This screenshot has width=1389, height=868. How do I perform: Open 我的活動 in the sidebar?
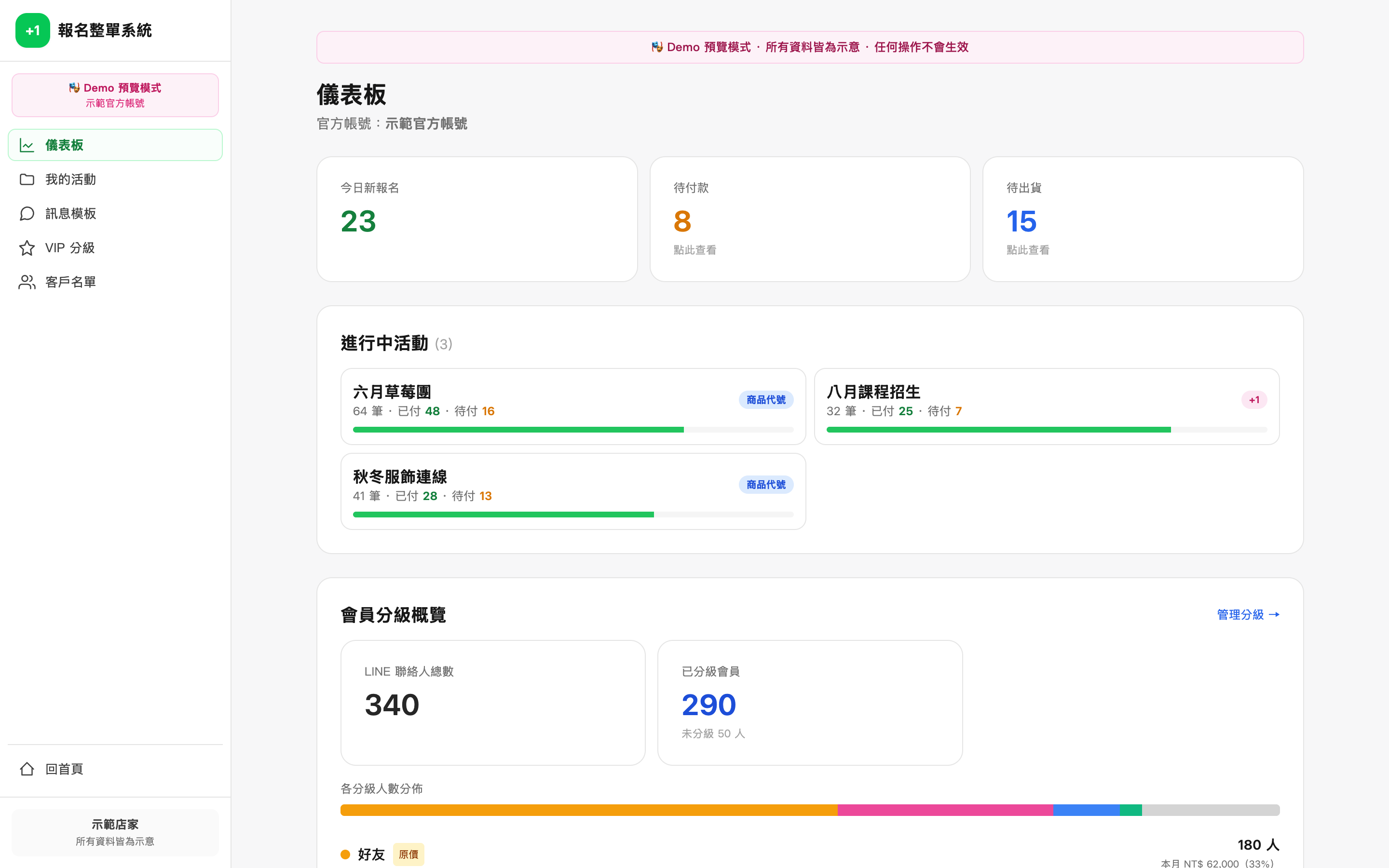click(115, 179)
